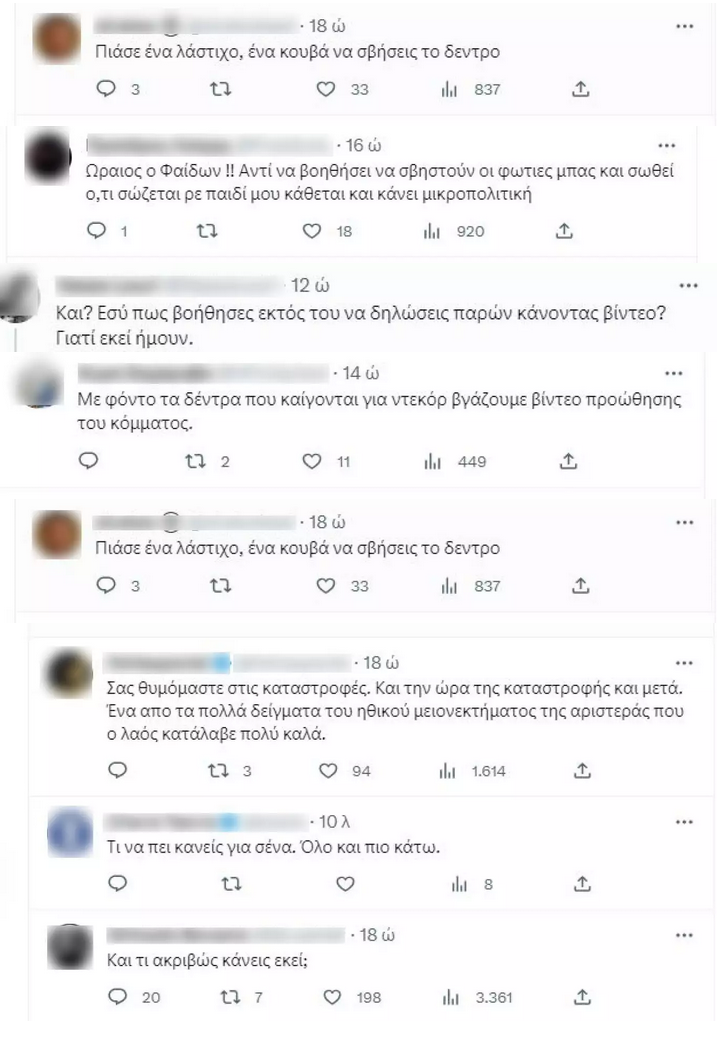Like the reply mentioning Φαίδων with 18 likes

[312, 231]
